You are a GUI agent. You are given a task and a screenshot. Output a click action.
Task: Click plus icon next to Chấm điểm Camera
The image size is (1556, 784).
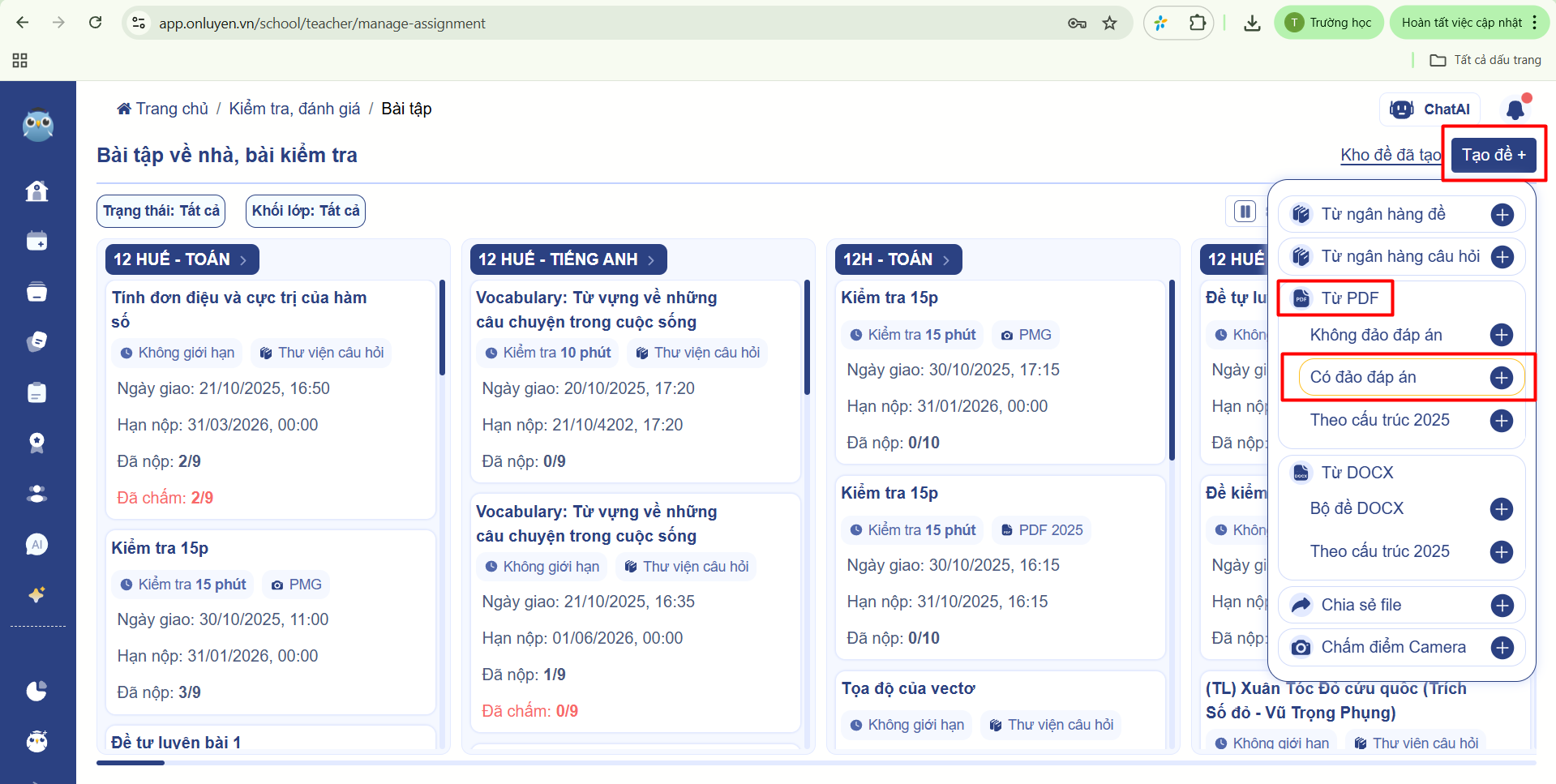pyautogui.click(x=1502, y=648)
